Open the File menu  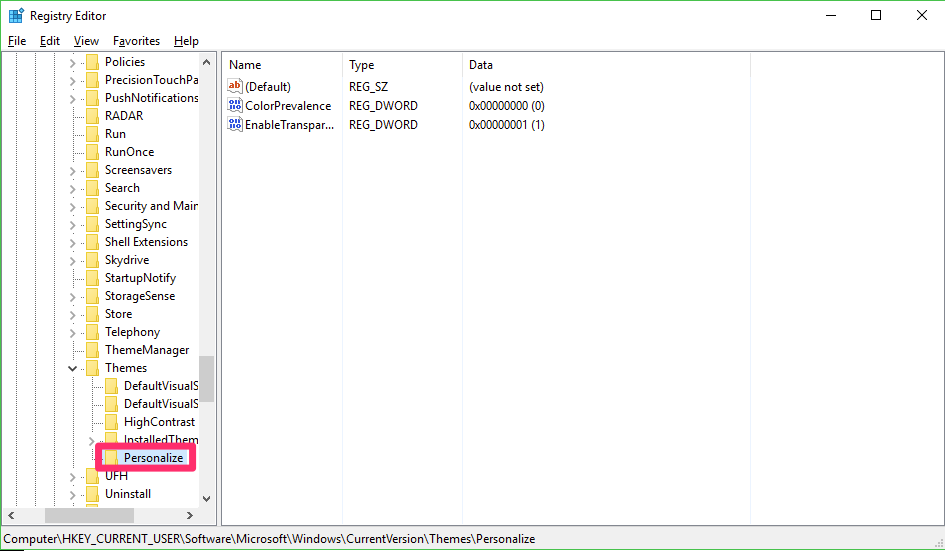[17, 41]
